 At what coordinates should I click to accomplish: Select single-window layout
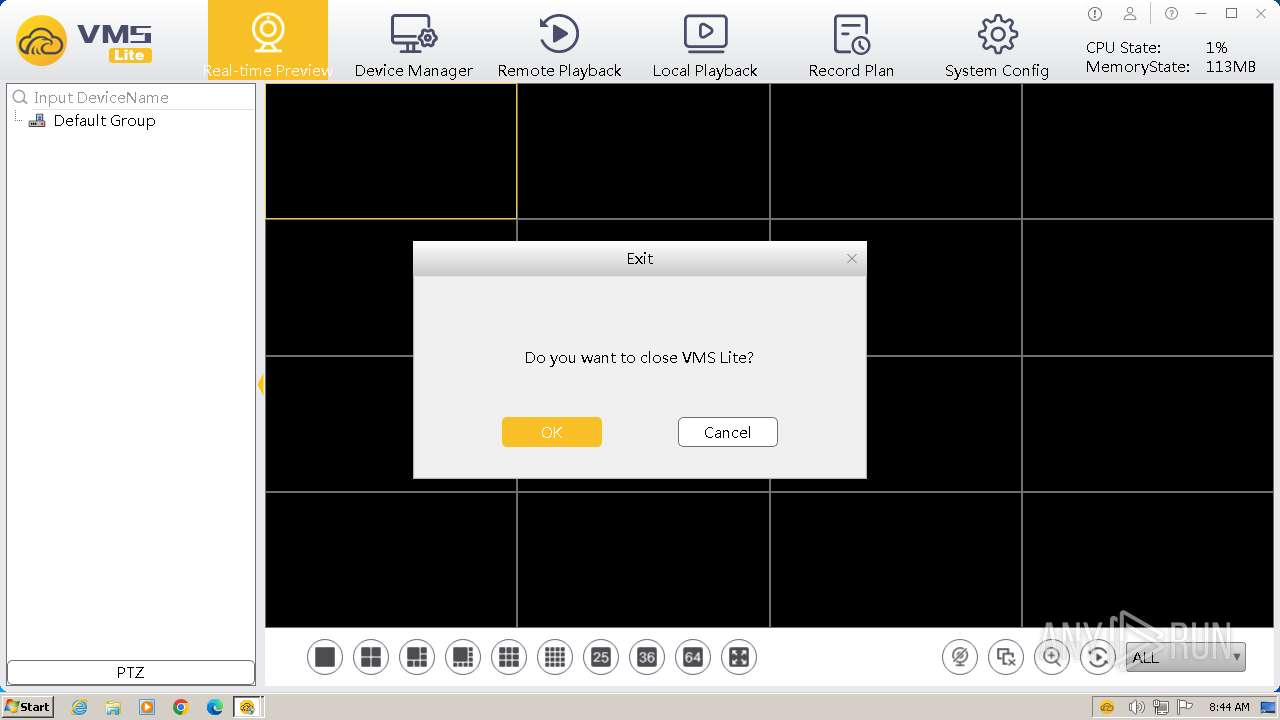325,657
